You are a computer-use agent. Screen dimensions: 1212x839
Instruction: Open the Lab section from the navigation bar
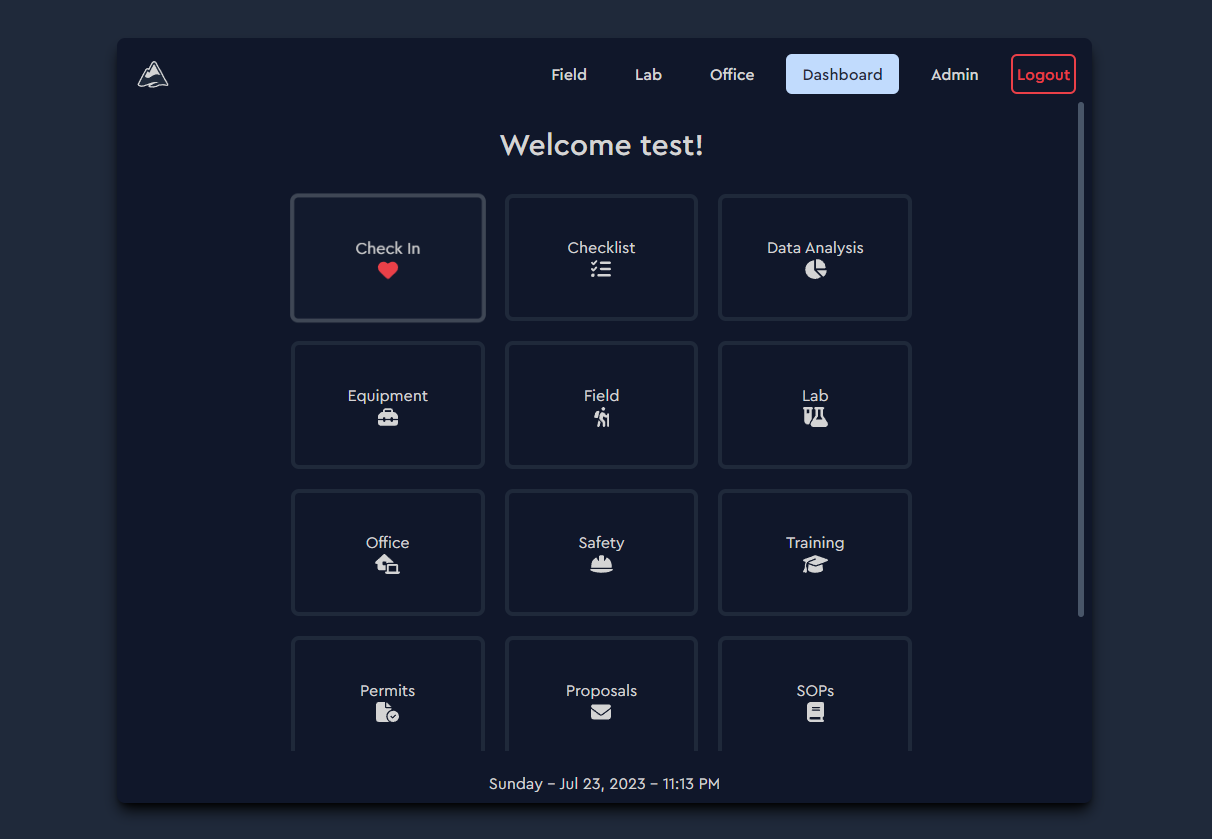[648, 74]
